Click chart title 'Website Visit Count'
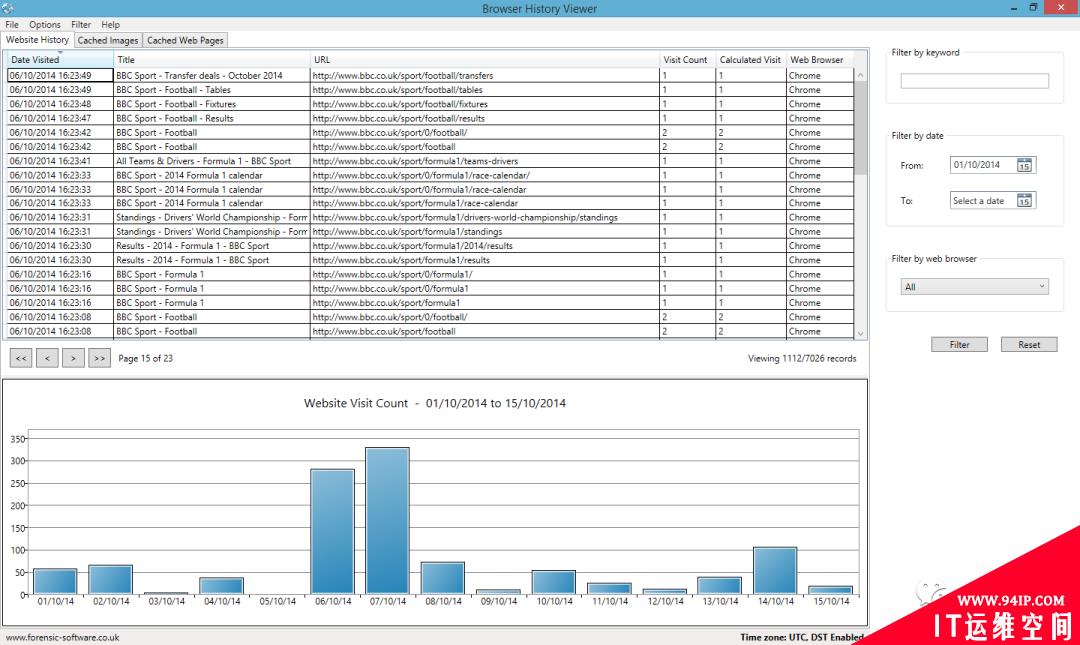The image size is (1080, 645). (356, 403)
